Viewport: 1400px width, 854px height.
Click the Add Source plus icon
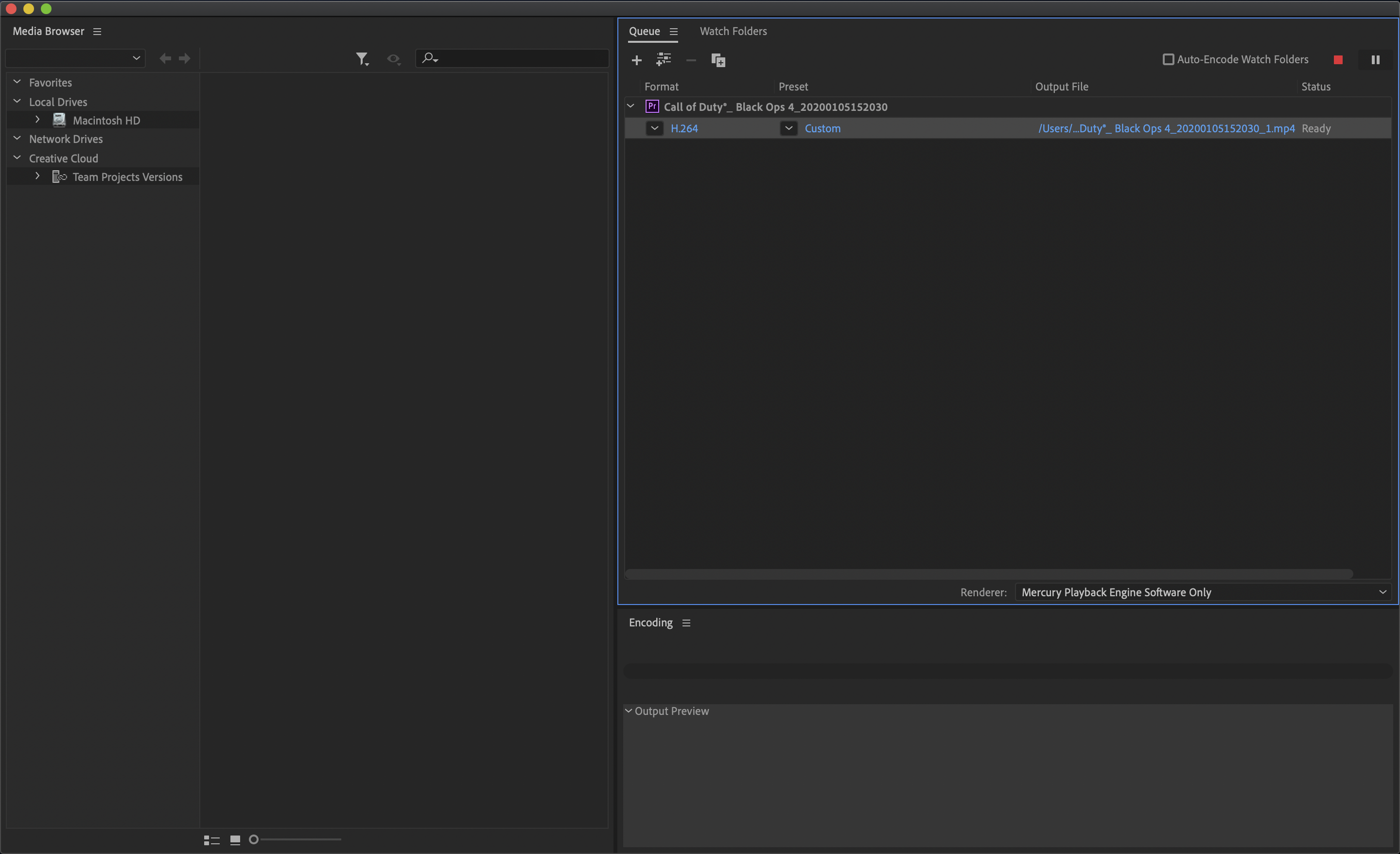click(636, 60)
